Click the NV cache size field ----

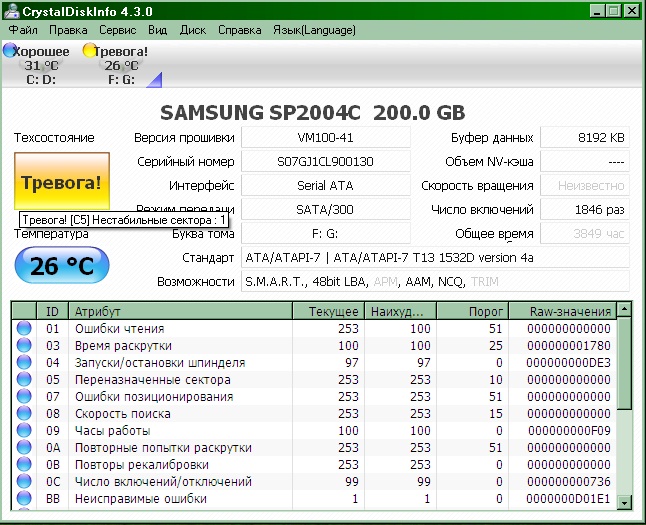coord(585,161)
